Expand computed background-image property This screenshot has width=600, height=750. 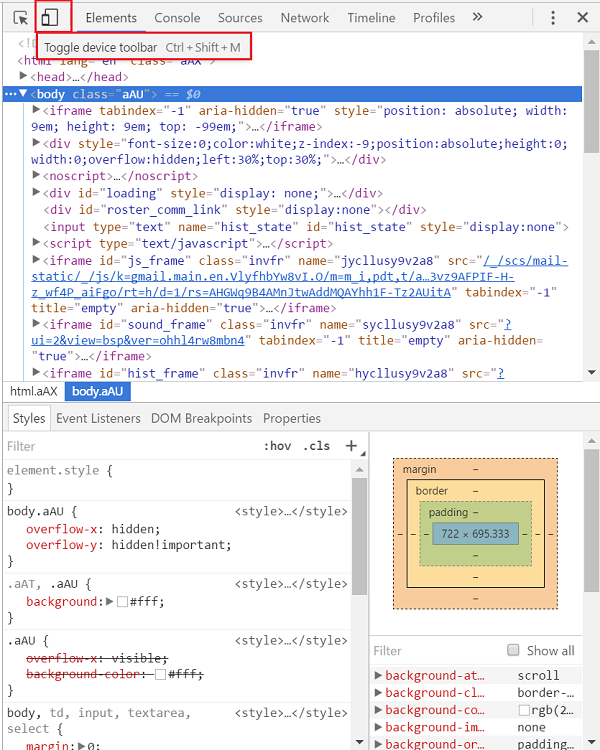(378, 727)
